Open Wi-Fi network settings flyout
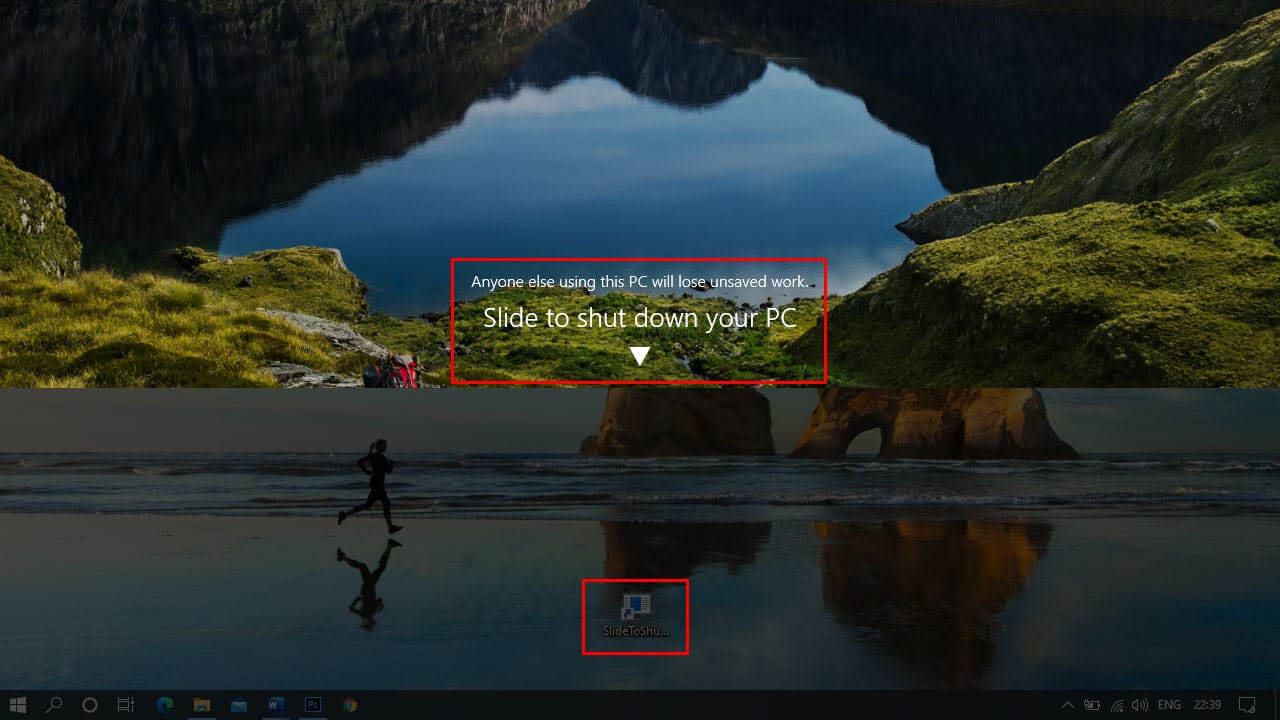The image size is (1280, 720). (1116, 705)
